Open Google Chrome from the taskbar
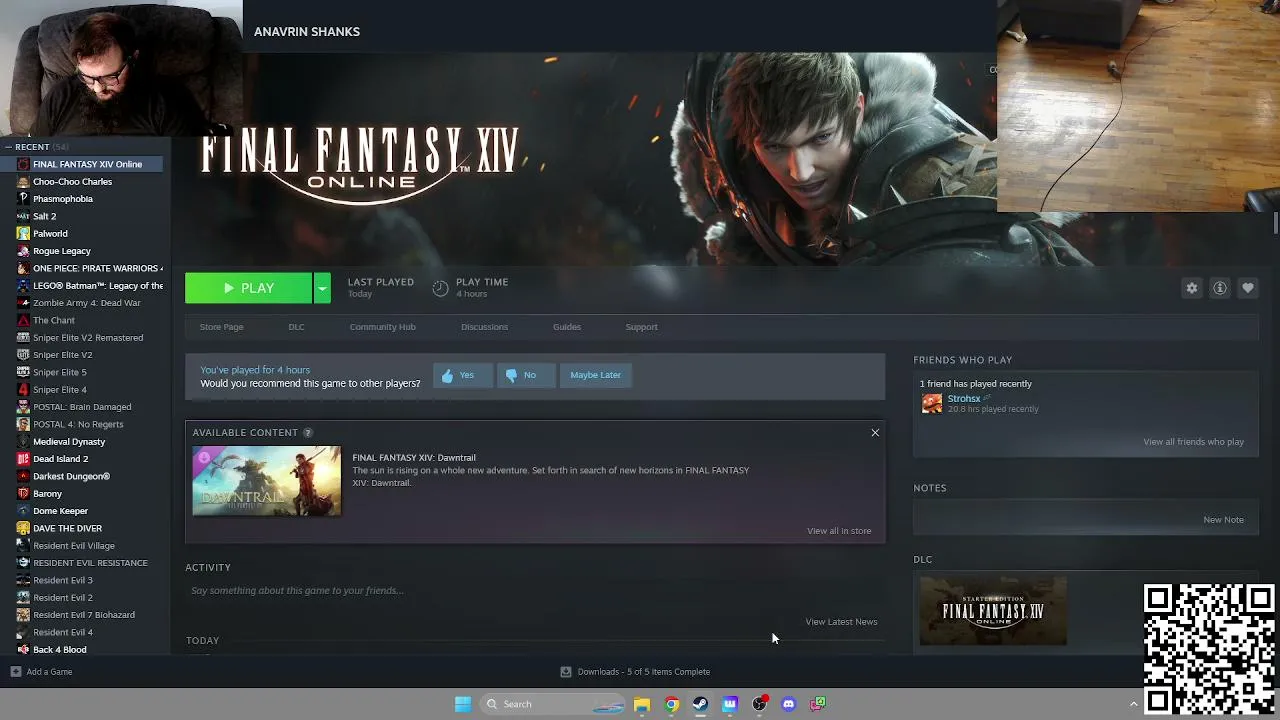The height and width of the screenshot is (720, 1280). pos(672,704)
